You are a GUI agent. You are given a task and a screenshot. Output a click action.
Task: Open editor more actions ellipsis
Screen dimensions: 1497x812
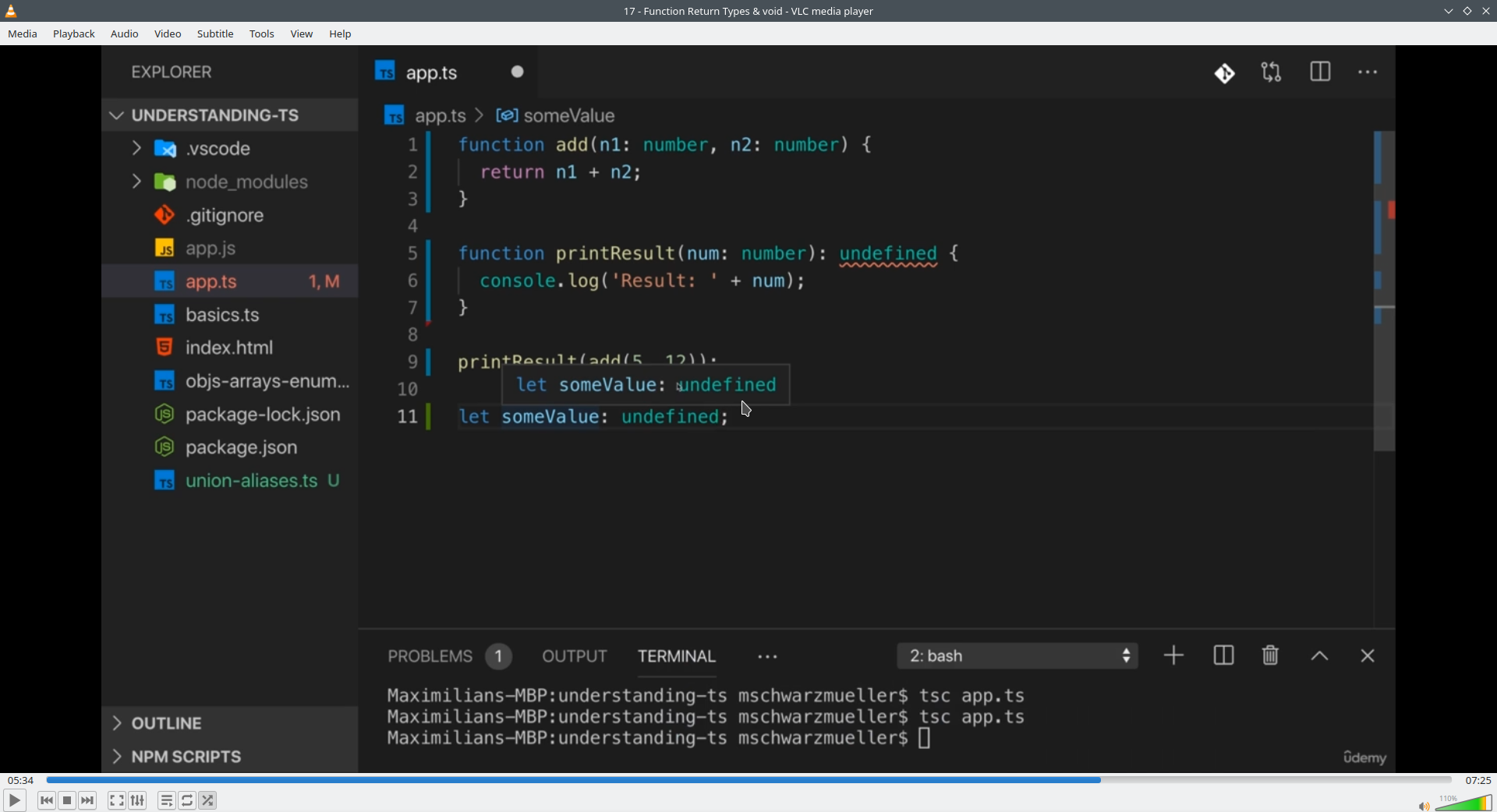1368,72
